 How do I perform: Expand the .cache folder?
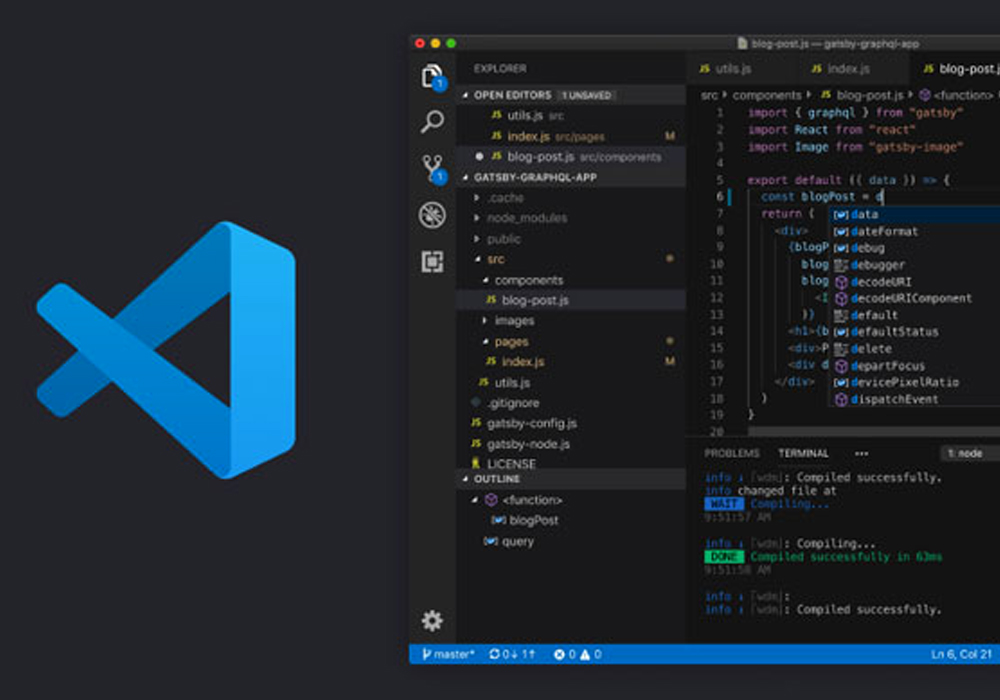point(476,198)
